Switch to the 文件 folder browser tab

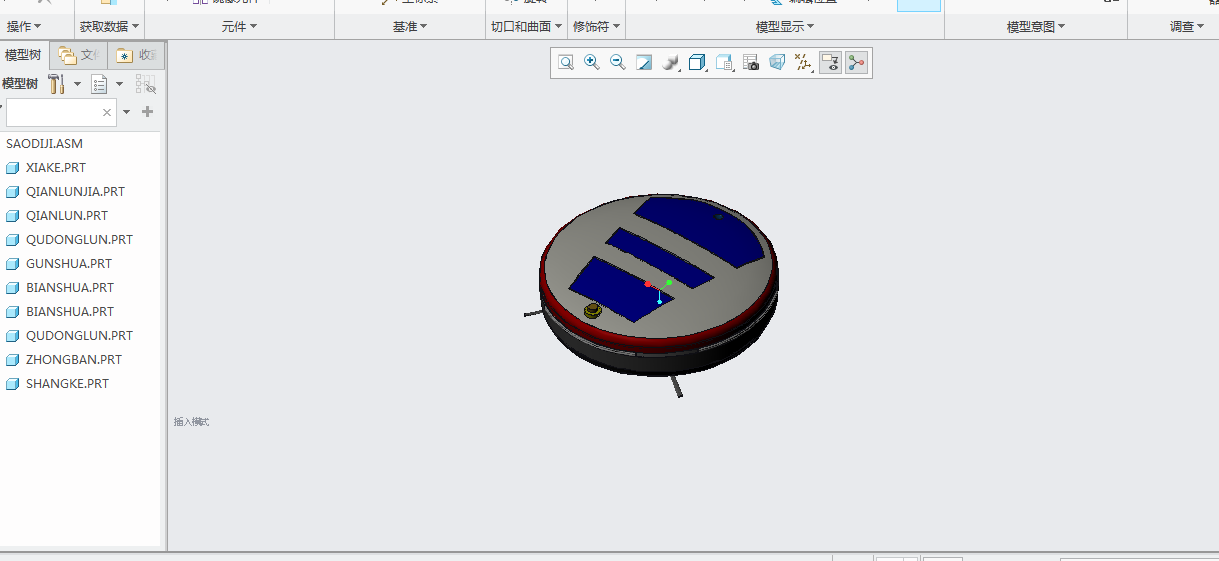click(x=78, y=55)
